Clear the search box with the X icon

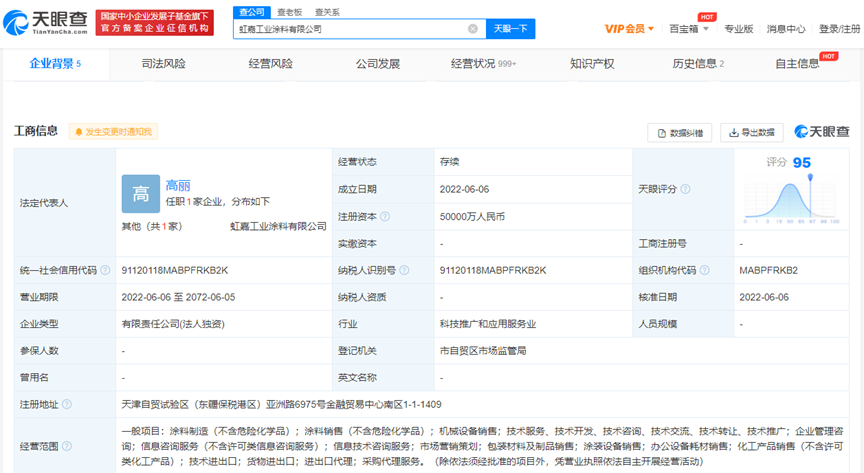(473, 29)
